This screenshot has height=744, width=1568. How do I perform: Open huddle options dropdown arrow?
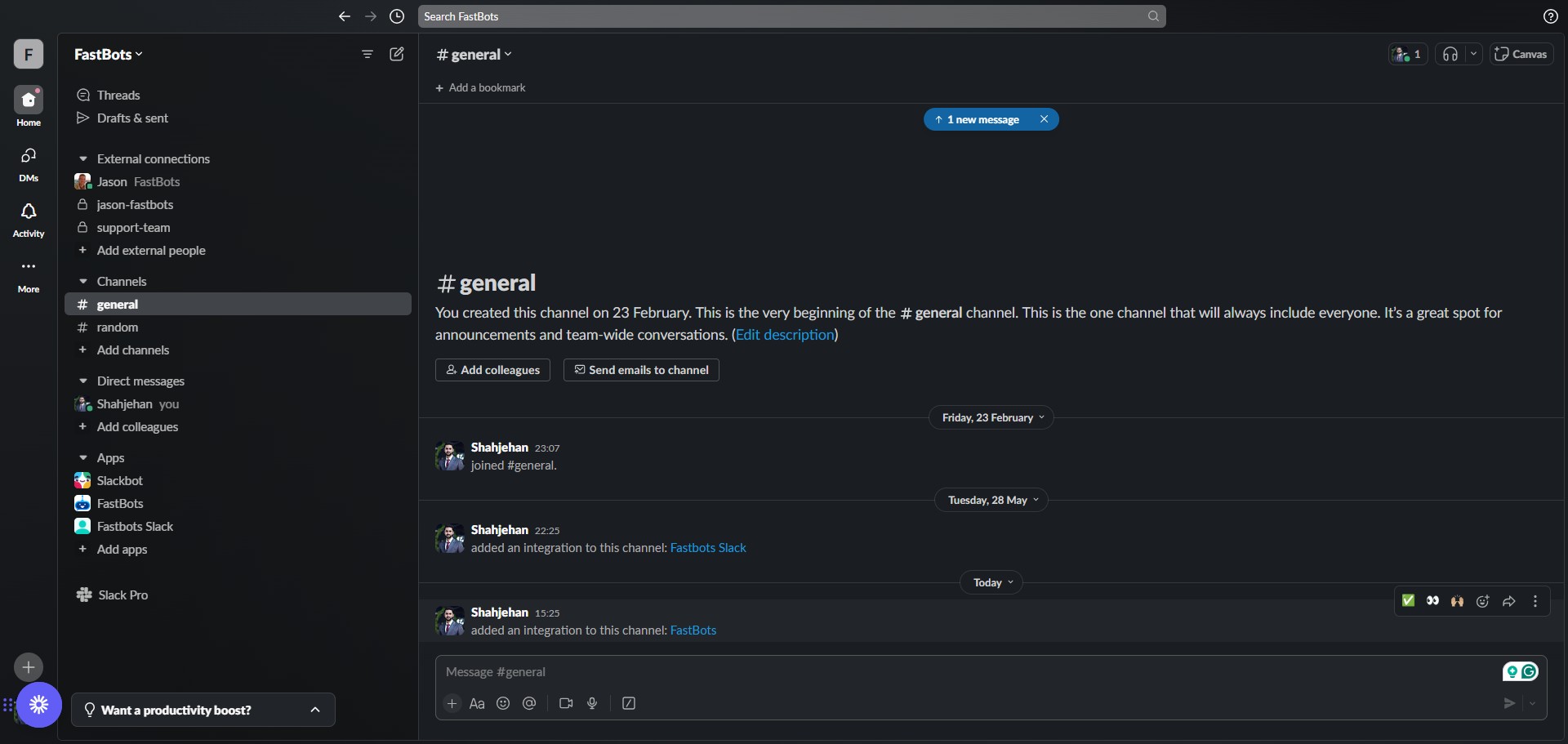(1473, 55)
